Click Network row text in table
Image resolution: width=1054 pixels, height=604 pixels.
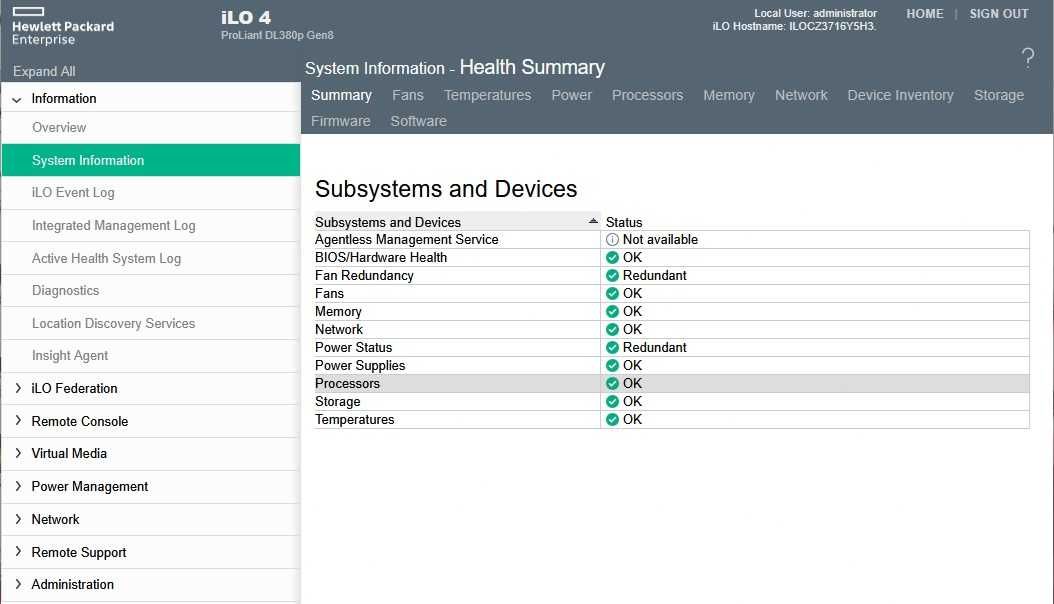click(x=339, y=330)
